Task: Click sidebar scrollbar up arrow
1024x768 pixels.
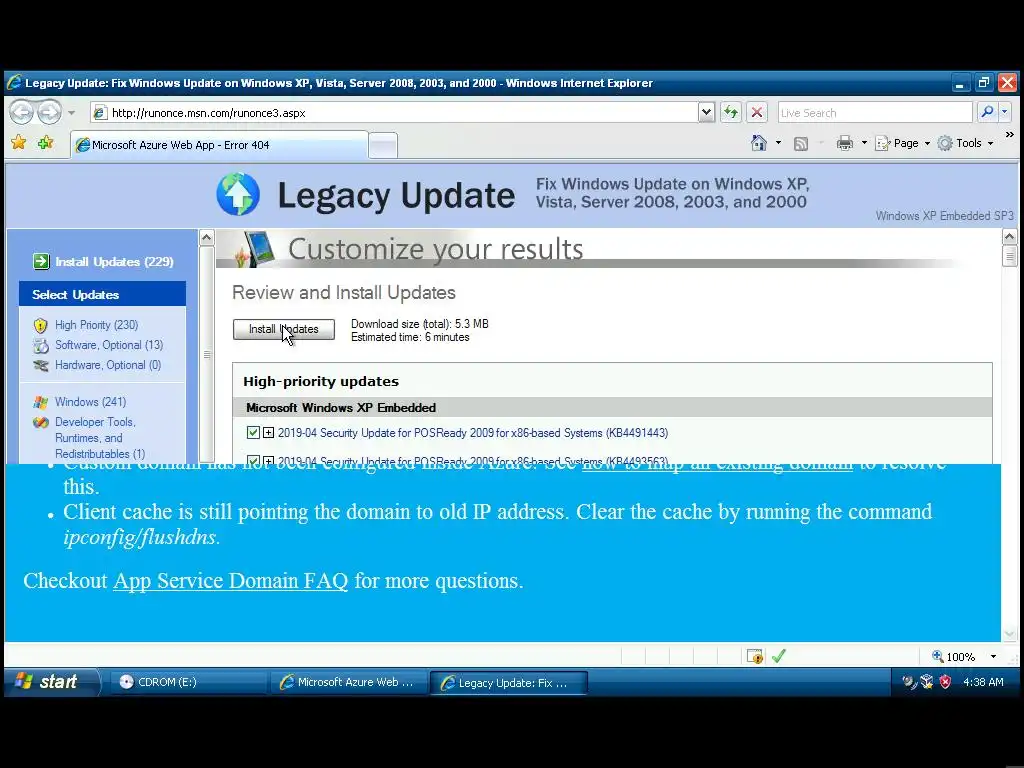Action: coord(206,237)
